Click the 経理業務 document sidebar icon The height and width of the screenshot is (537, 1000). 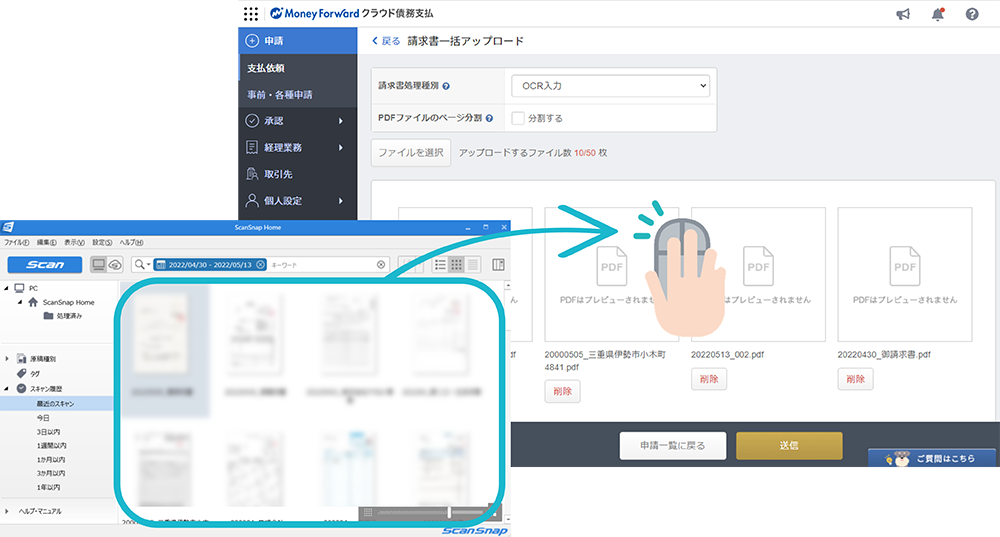coord(252,147)
